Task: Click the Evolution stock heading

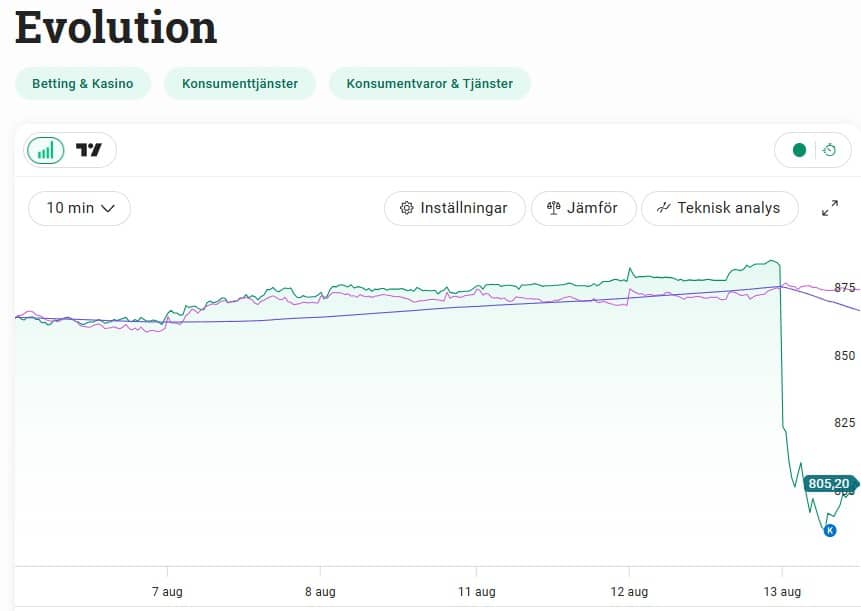Action: [x=116, y=27]
